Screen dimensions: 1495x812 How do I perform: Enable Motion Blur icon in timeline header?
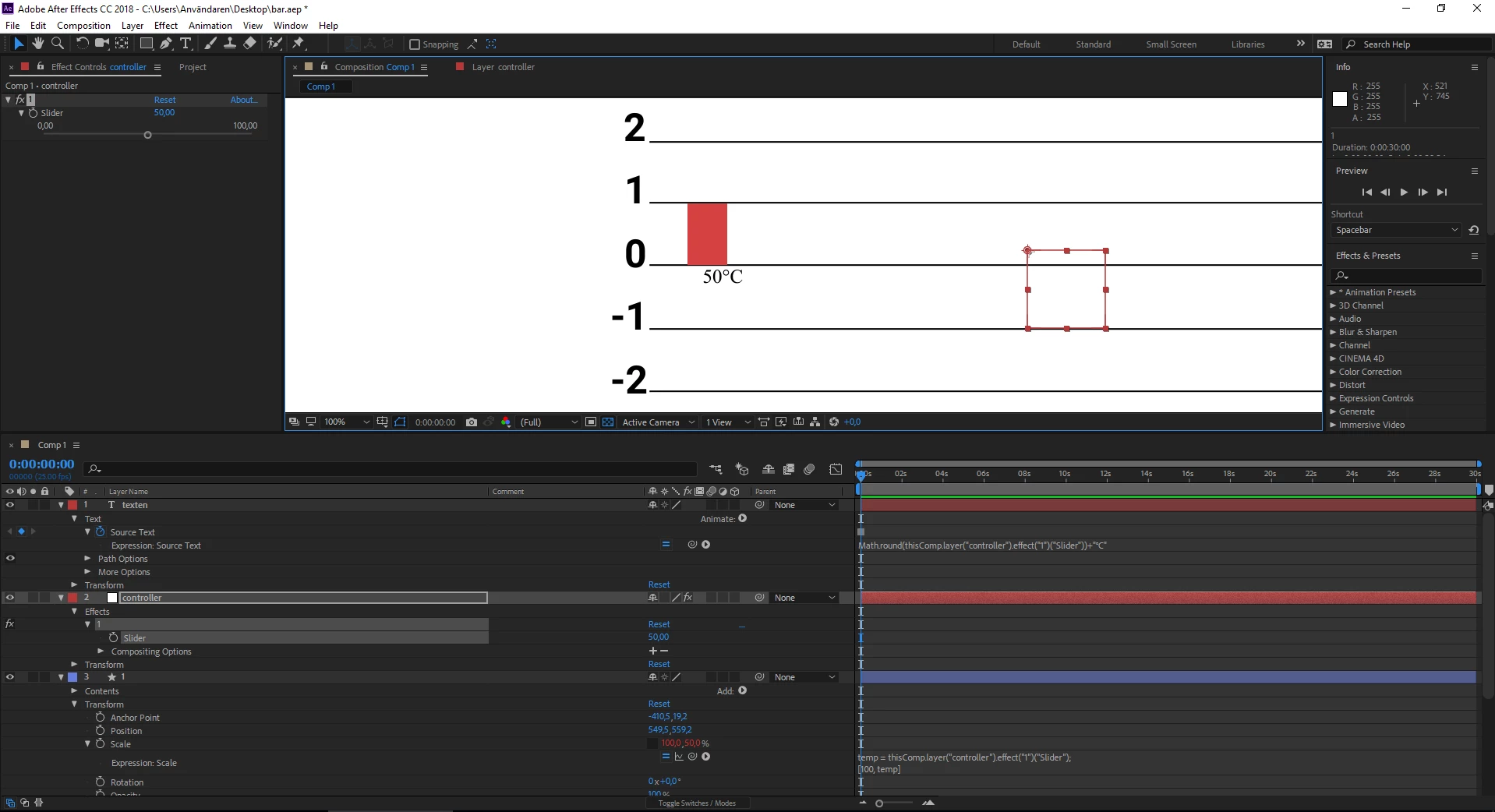tap(809, 468)
